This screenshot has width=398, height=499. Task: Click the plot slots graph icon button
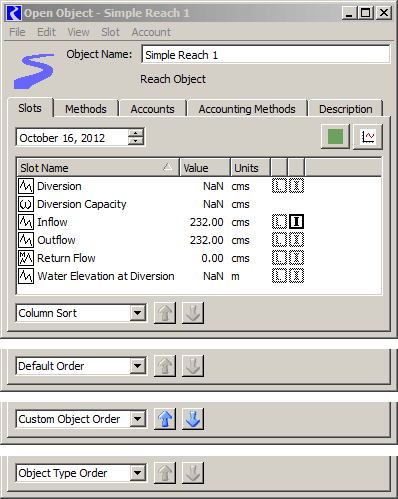(x=368, y=137)
